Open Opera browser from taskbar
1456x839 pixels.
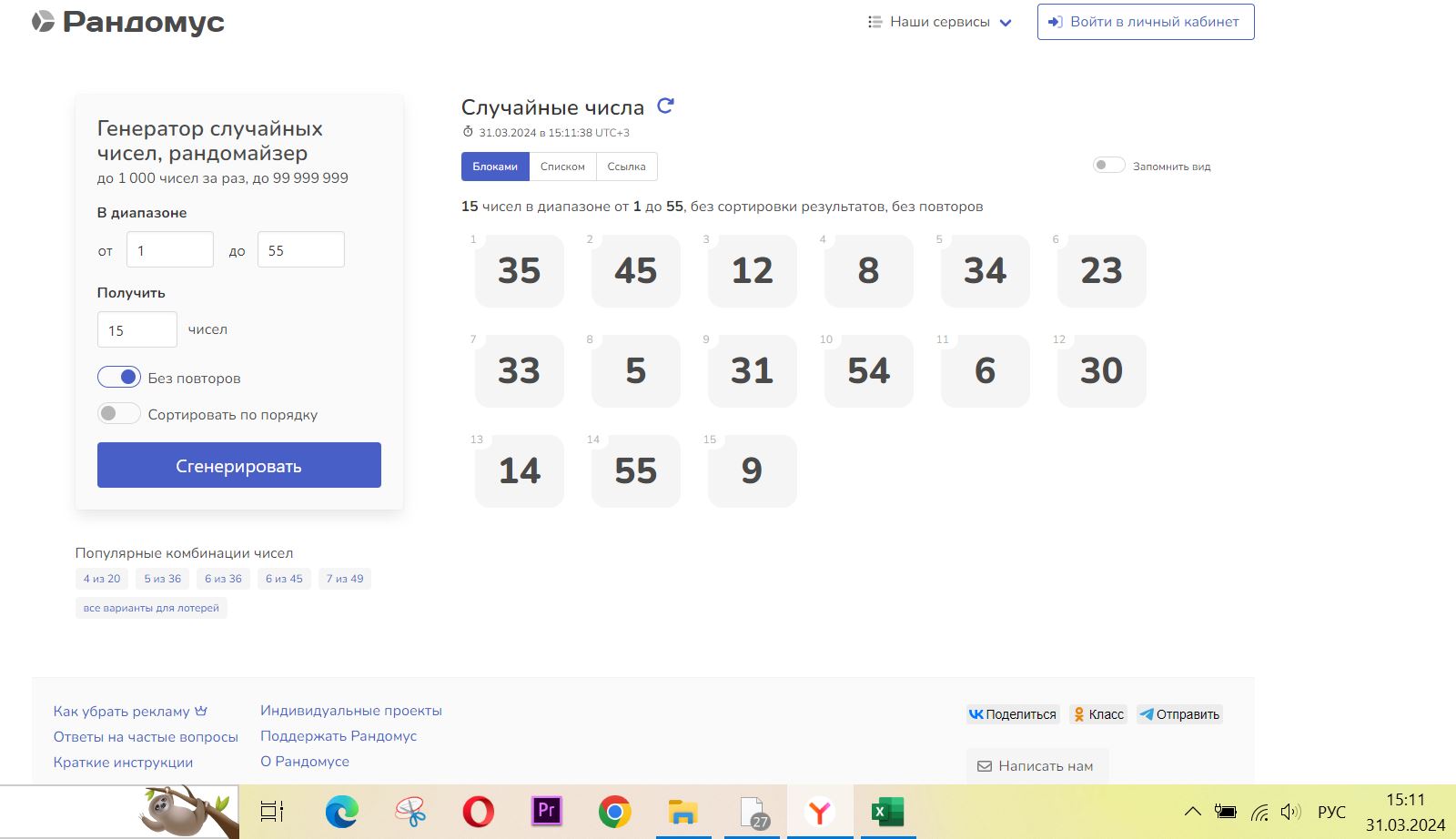pos(479,811)
